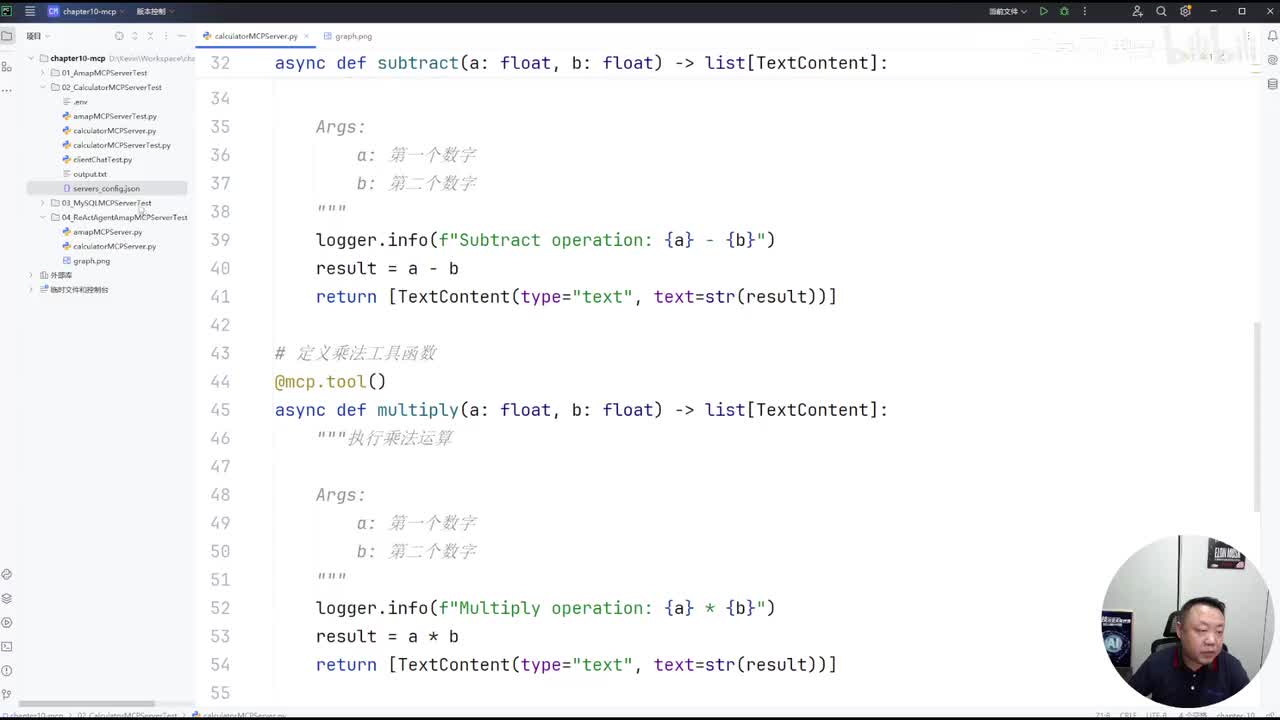1280x720 pixels.
Task: Open the main hamburger menu
Action: pos(30,11)
